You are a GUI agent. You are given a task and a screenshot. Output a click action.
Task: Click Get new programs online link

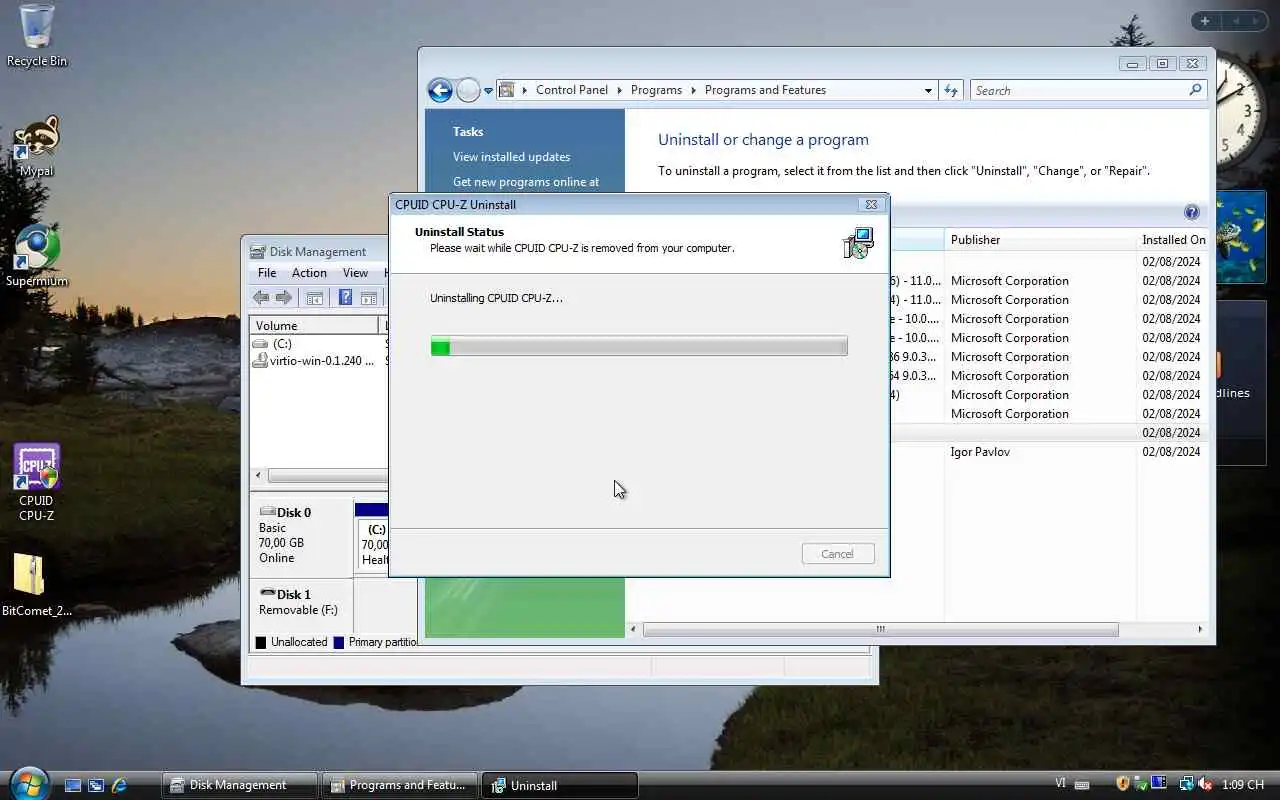pos(526,182)
